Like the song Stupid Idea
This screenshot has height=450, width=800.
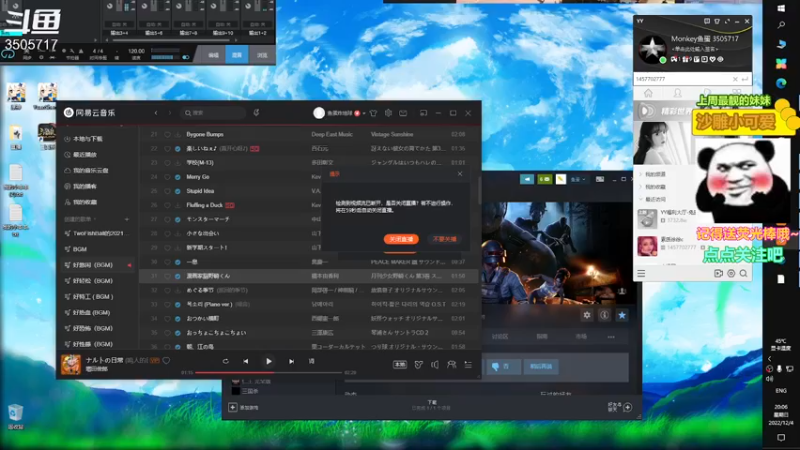point(167,191)
